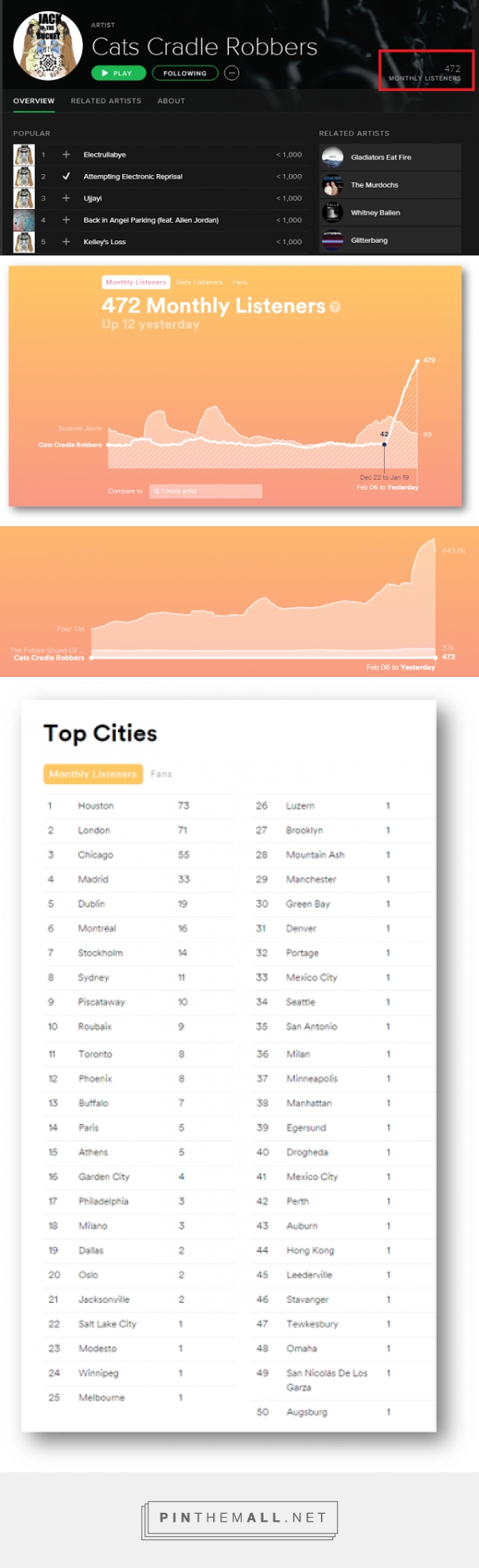
Task: Toggle the Following button
Action: [185, 73]
